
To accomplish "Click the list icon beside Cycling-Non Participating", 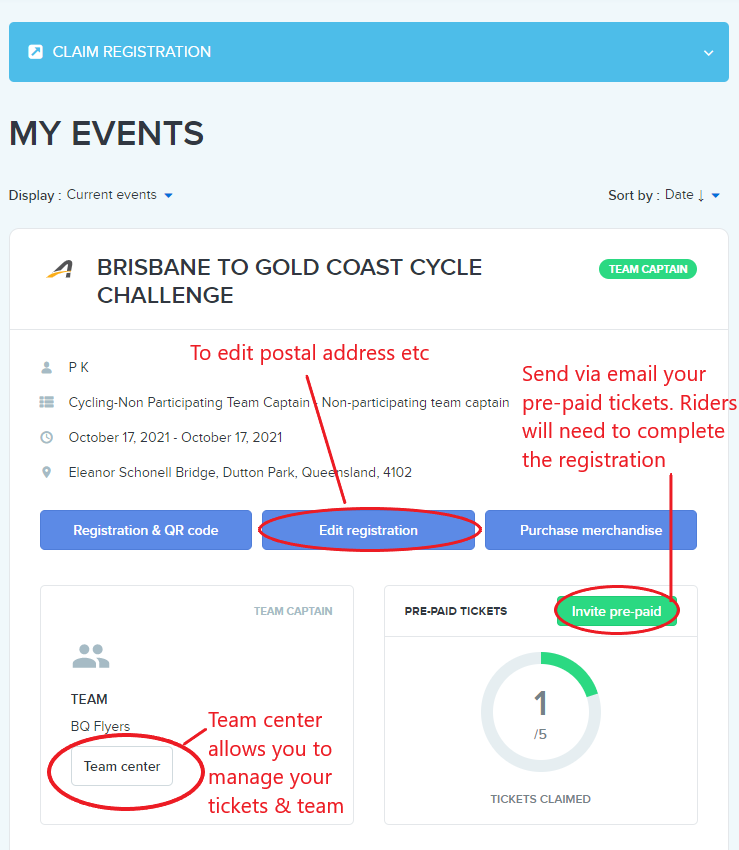I will 47,402.
